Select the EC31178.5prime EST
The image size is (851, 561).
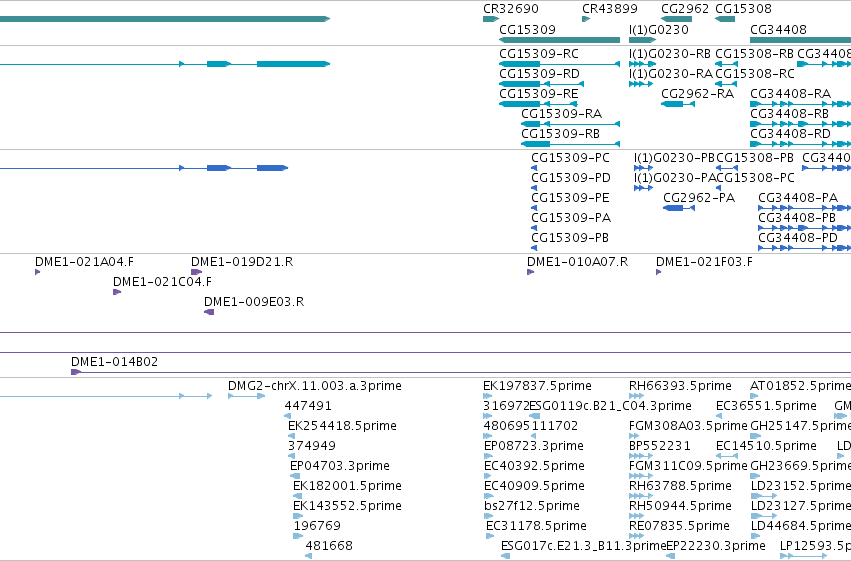tap(490, 536)
